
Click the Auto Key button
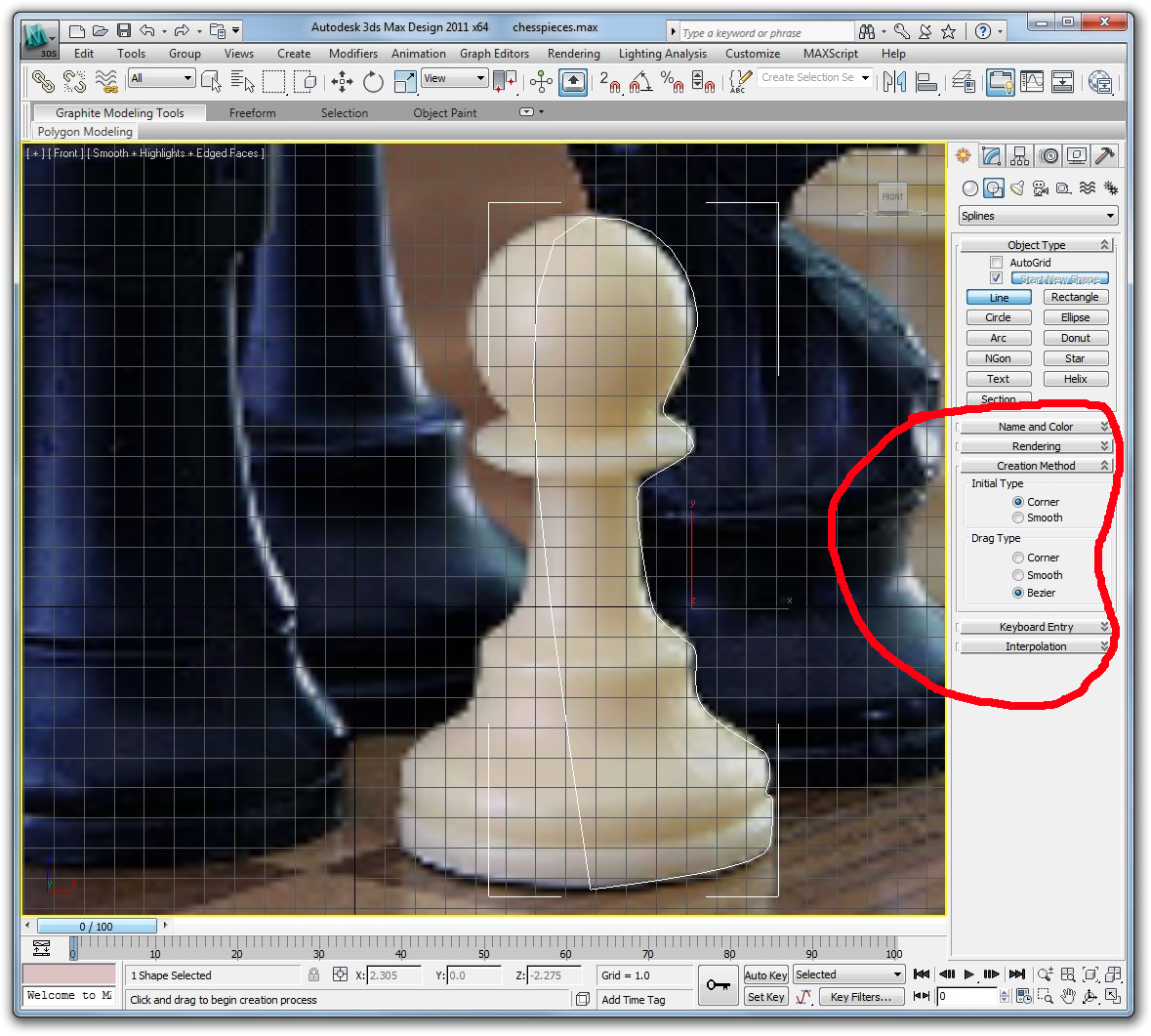765,975
